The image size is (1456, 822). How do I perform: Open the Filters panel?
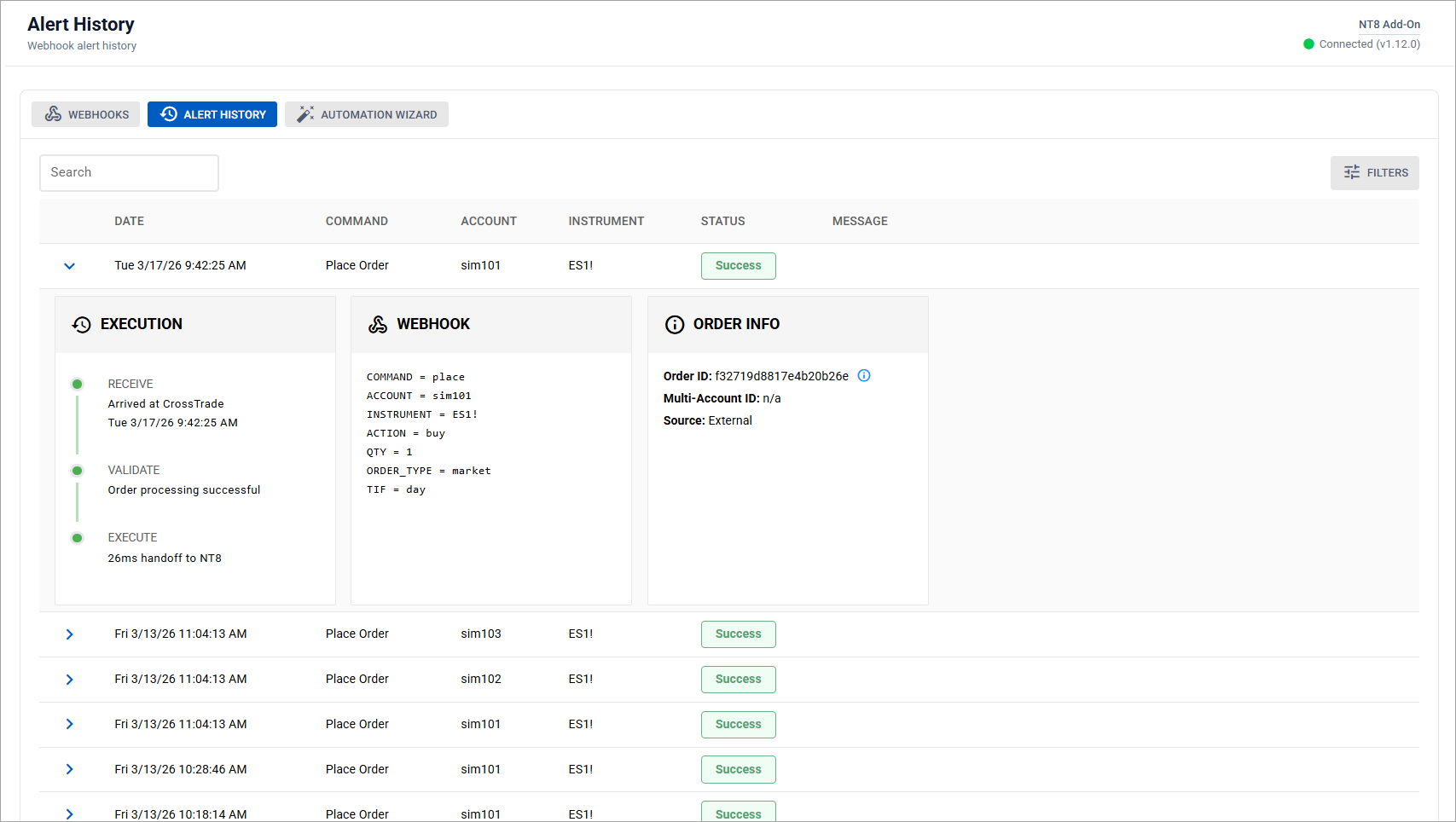pyautogui.click(x=1374, y=173)
